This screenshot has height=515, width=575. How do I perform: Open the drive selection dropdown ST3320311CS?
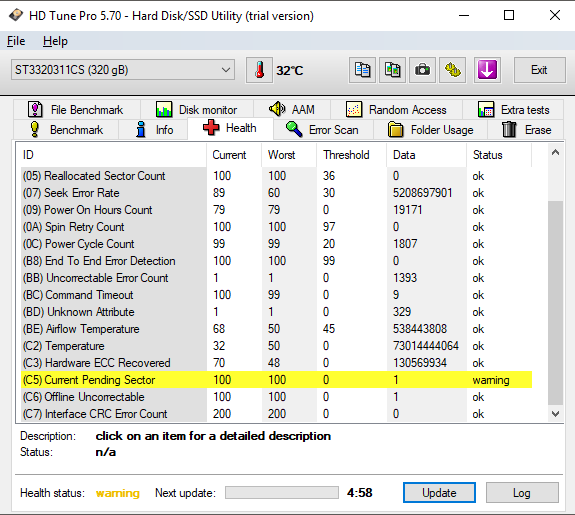[x=123, y=70]
